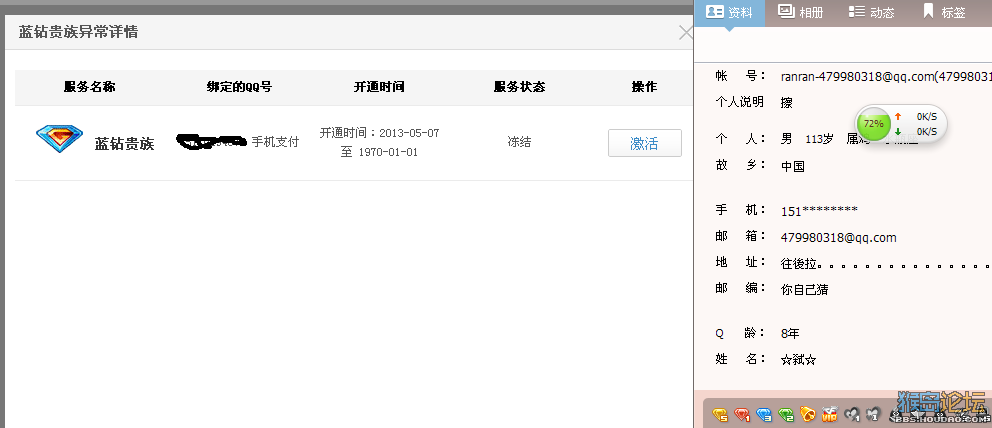Click the 服务名称 column header
Image resolution: width=992 pixels, height=428 pixels.
[x=89, y=87]
